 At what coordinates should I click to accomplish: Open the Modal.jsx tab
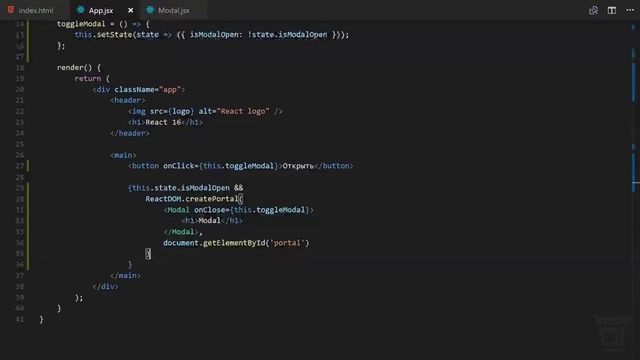coord(173,10)
